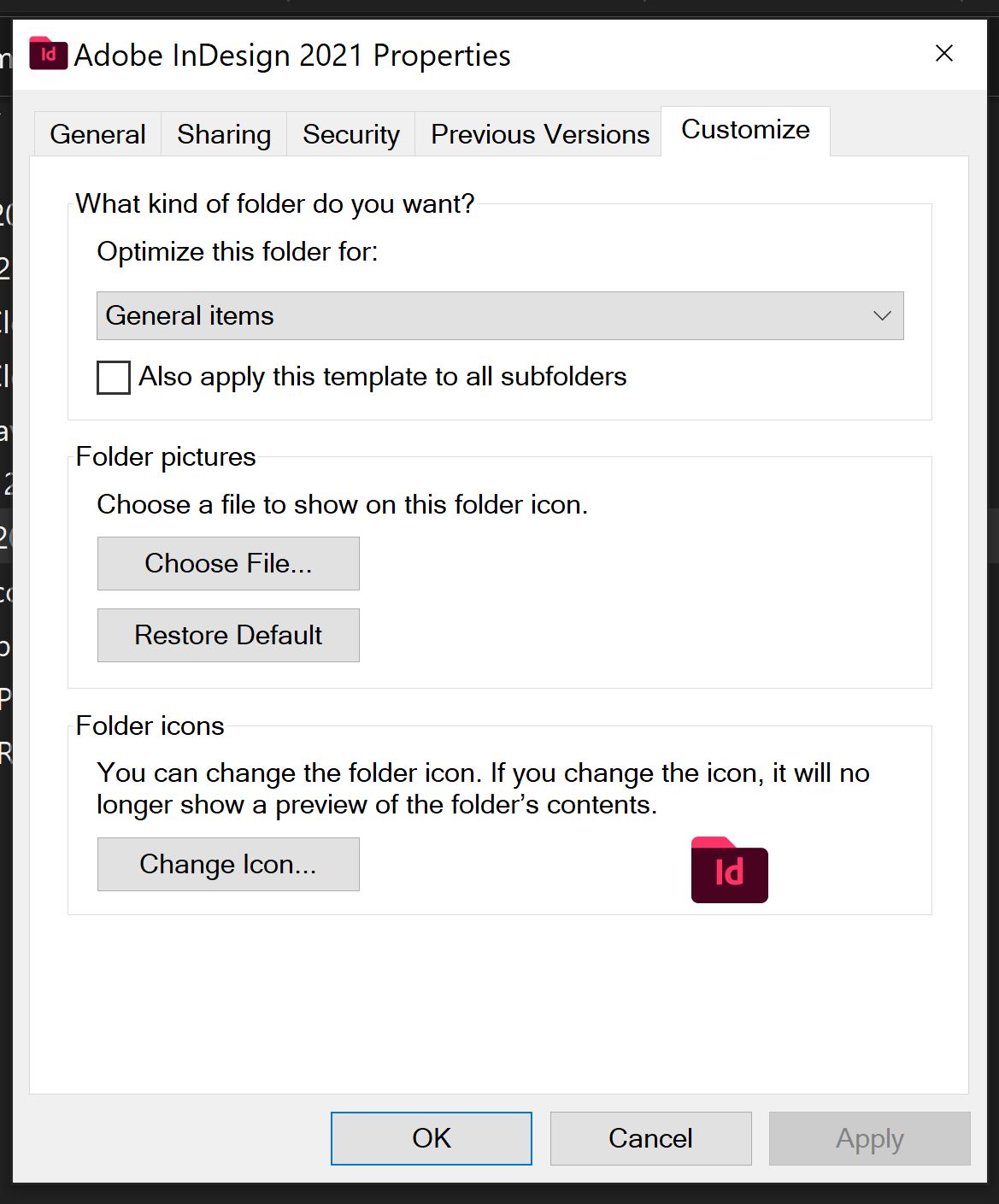
Task: Click the InDesign folder icon preview
Action: click(x=728, y=871)
